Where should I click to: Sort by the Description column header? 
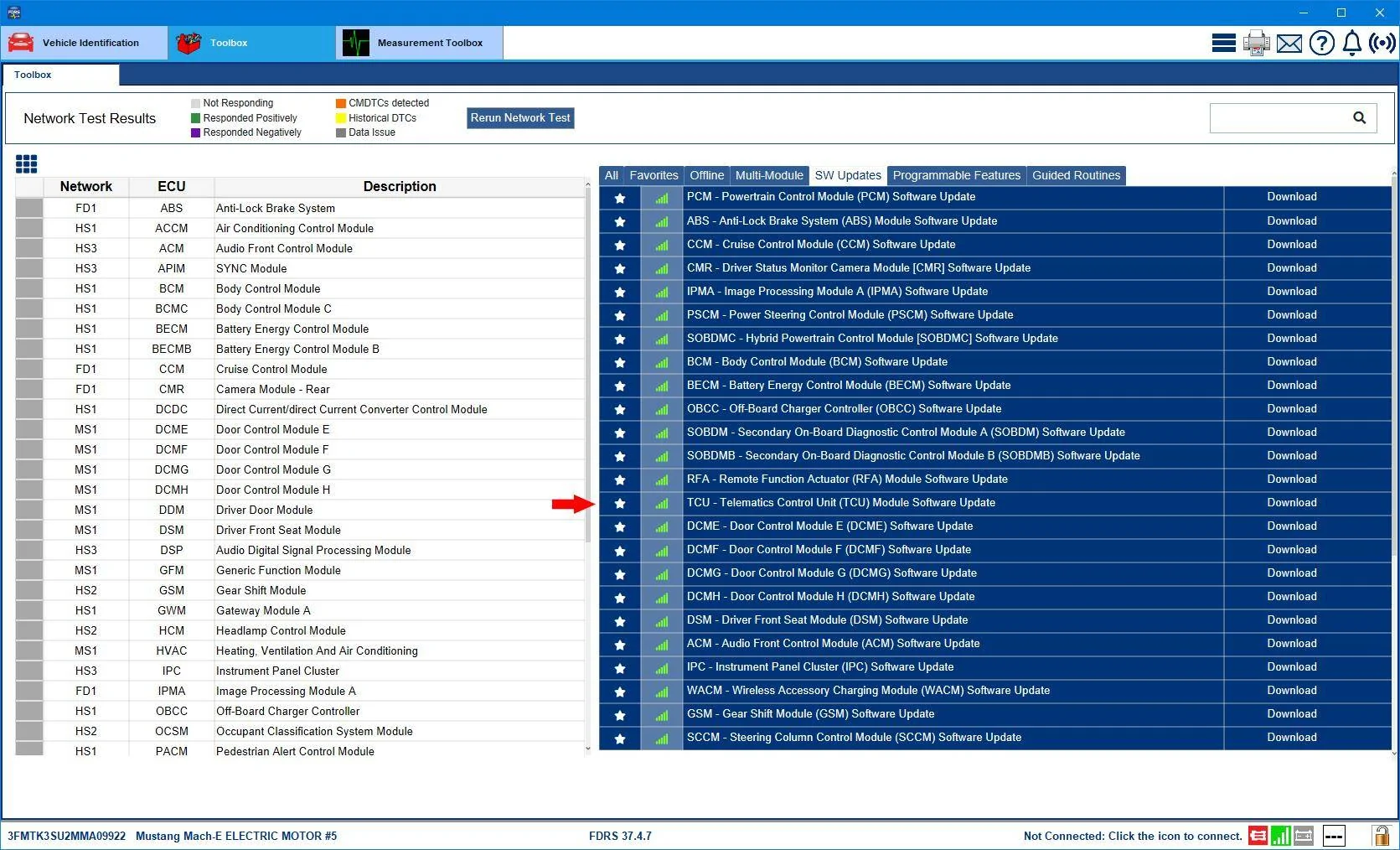point(400,187)
